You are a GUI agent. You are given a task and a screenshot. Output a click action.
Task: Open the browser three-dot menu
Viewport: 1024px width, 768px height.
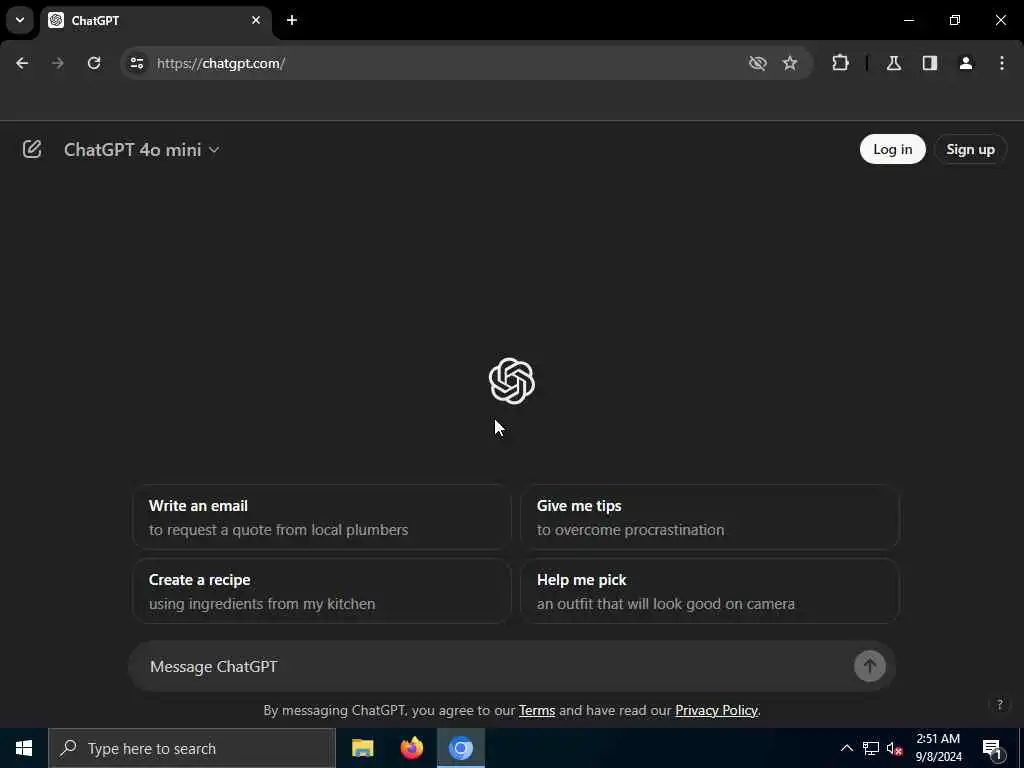1002,63
